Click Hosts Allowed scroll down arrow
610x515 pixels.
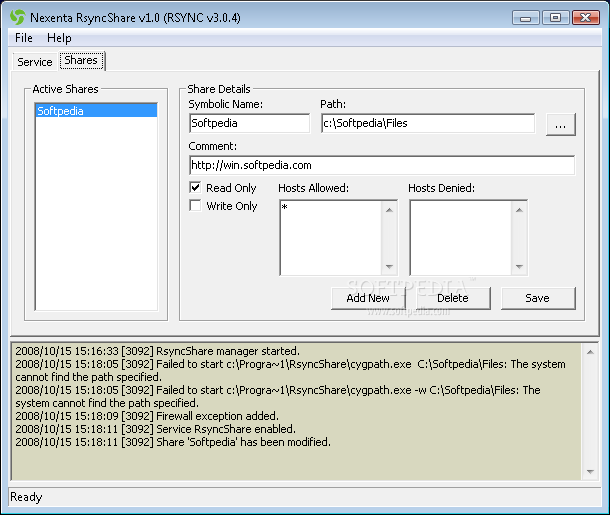pyautogui.click(x=389, y=266)
